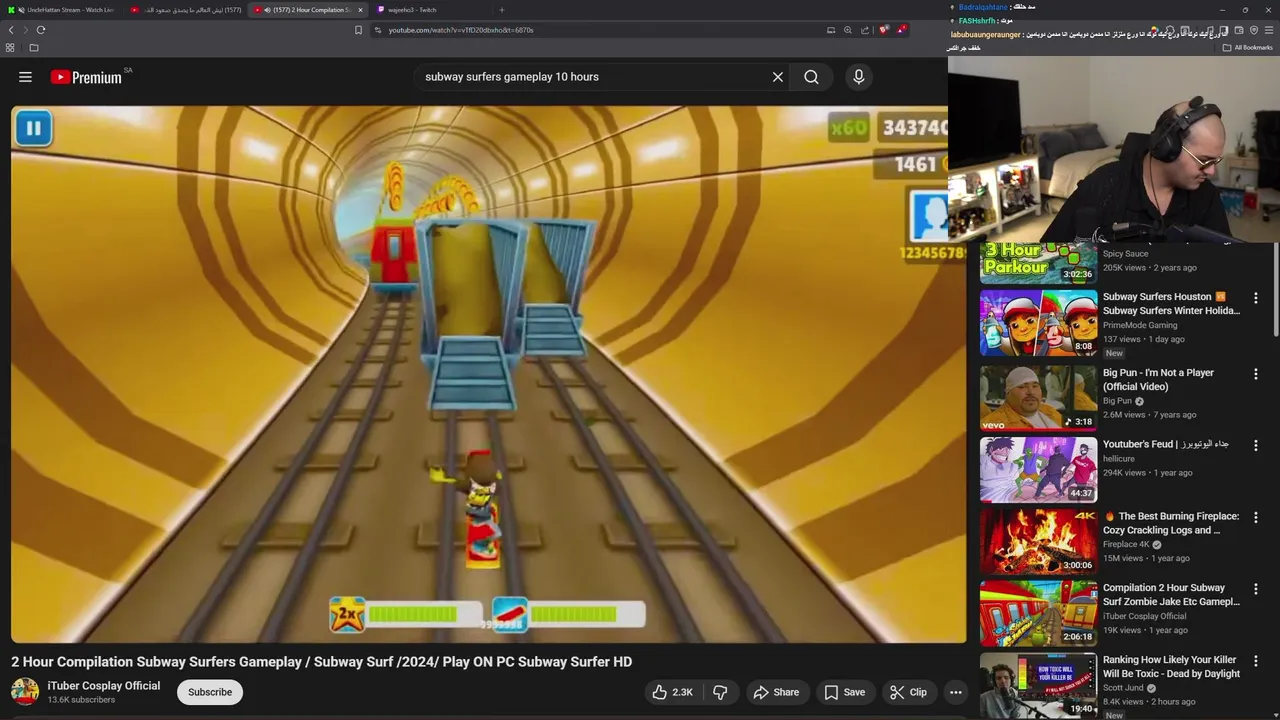1280x720 pixels.
Task: Open options for Subway Surfers Houston video
Action: pos(1255,298)
